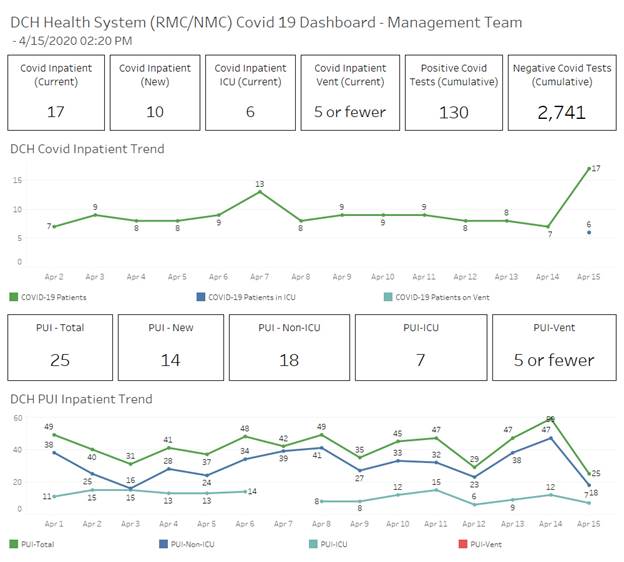This screenshot has width=624, height=562.
Task: Select the PUI - Total card showing 25
Action: [60, 347]
